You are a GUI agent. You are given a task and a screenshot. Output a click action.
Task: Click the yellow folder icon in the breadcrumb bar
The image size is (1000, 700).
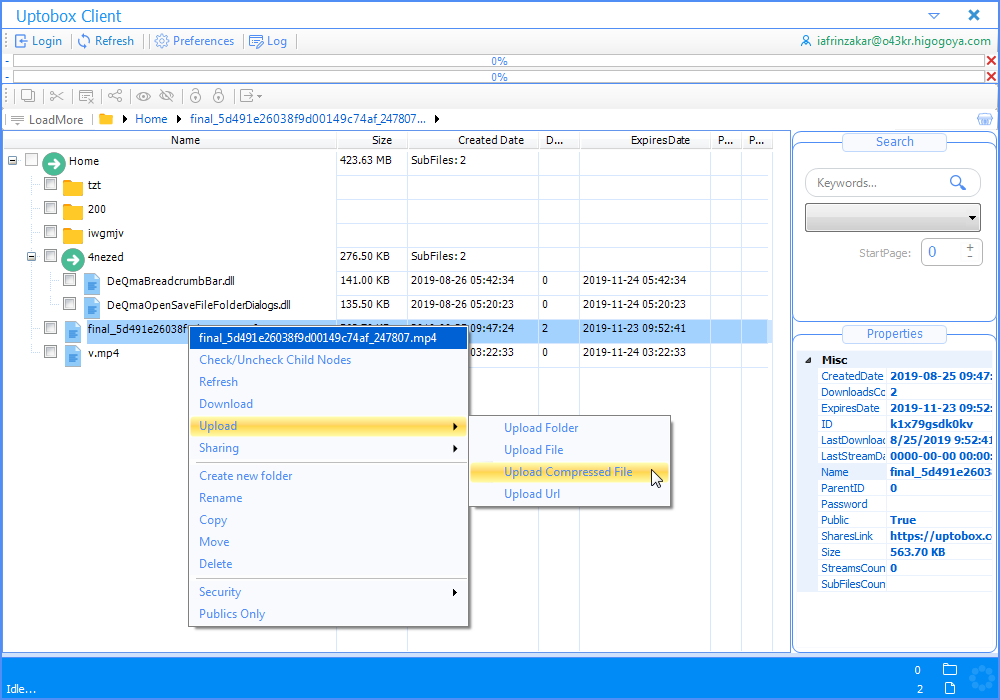[106, 119]
